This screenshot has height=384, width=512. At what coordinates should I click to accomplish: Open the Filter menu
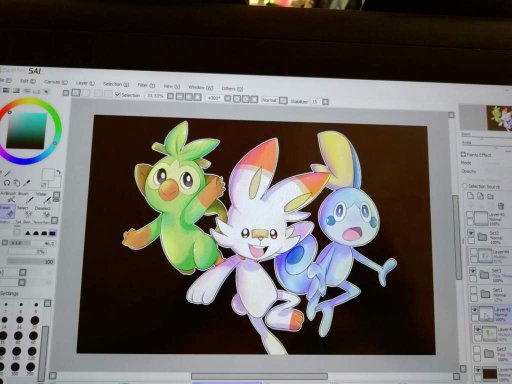pos(146,85)
